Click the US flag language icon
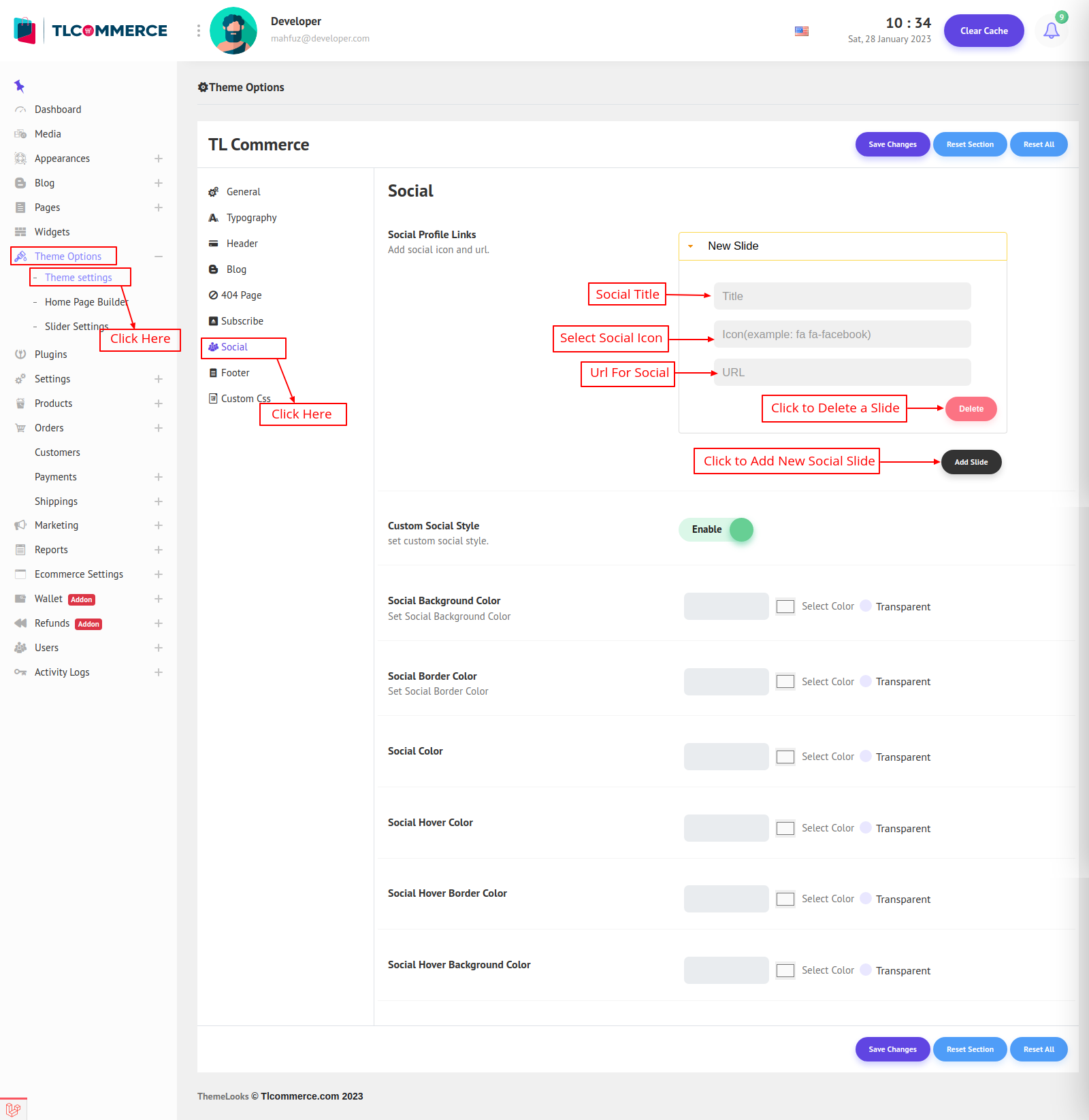The height and width of the screenshot is (1120, 1089). coord(802,31)
